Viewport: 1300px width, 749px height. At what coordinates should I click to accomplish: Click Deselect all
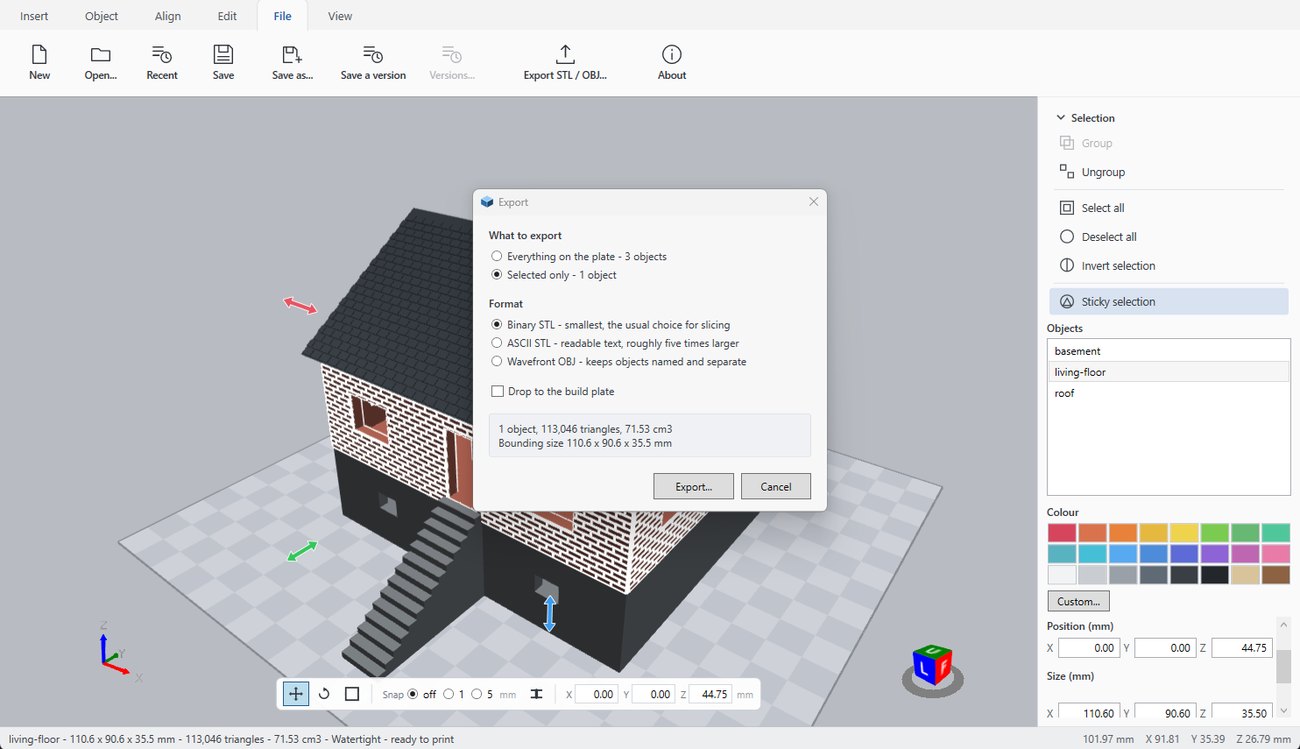[x=1109, y=237]
